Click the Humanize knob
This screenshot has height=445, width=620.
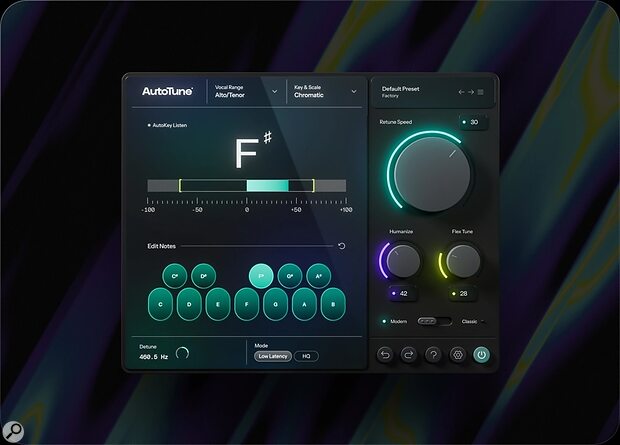pos(403,261)
